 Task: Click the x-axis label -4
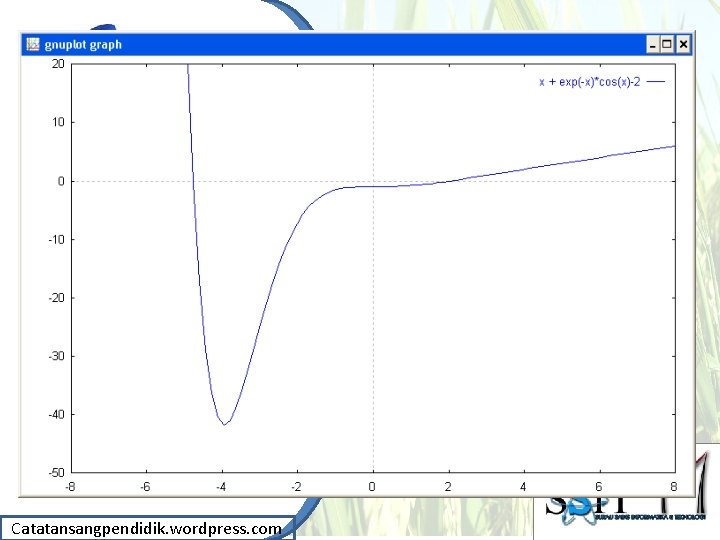click(x=221, y=487)
